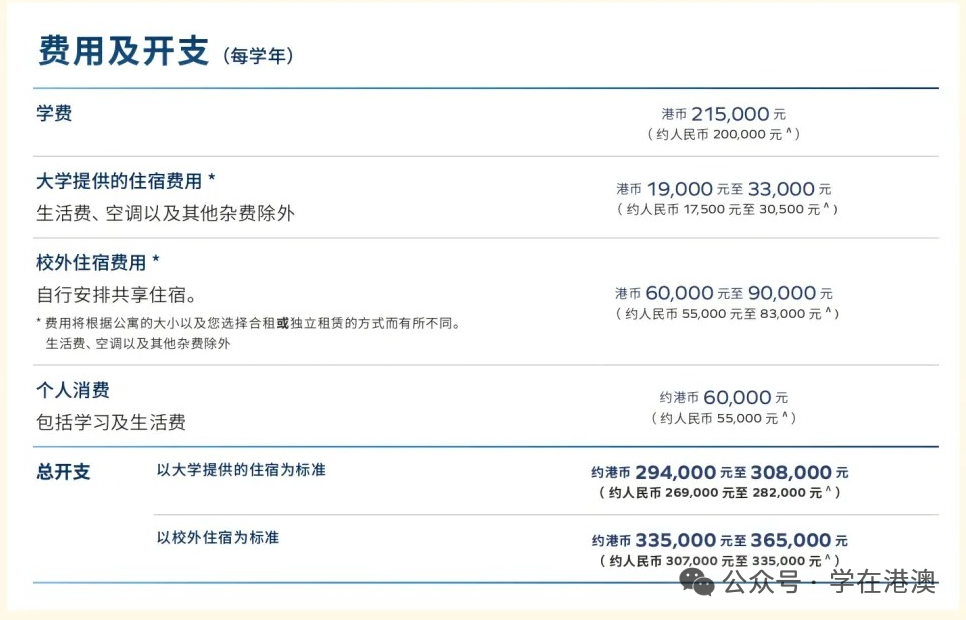Click the 总开支 section label
The width and height of the screenshot is (966, 620).
click(x=63, y=472)
